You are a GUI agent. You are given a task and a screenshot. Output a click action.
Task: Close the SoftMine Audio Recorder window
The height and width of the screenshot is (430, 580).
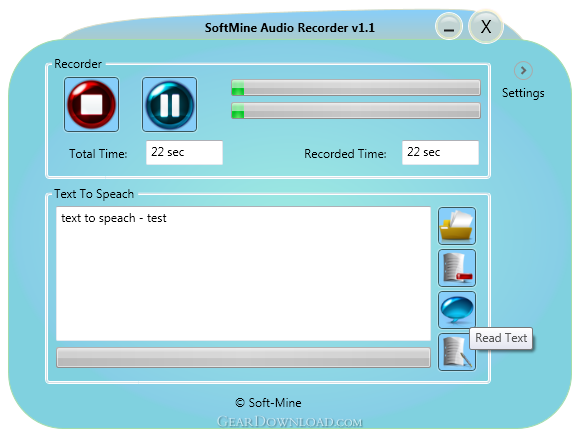point(486,27)
